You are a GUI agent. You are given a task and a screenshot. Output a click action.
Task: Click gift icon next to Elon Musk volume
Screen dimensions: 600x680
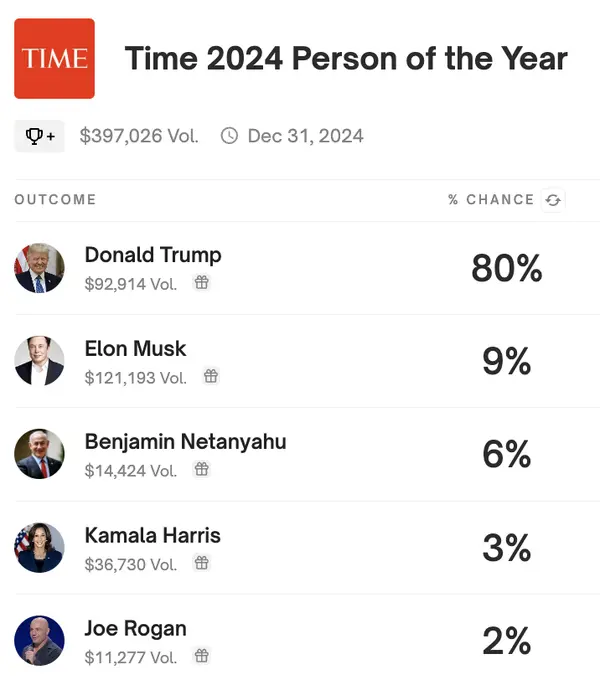tap(211, 377)
